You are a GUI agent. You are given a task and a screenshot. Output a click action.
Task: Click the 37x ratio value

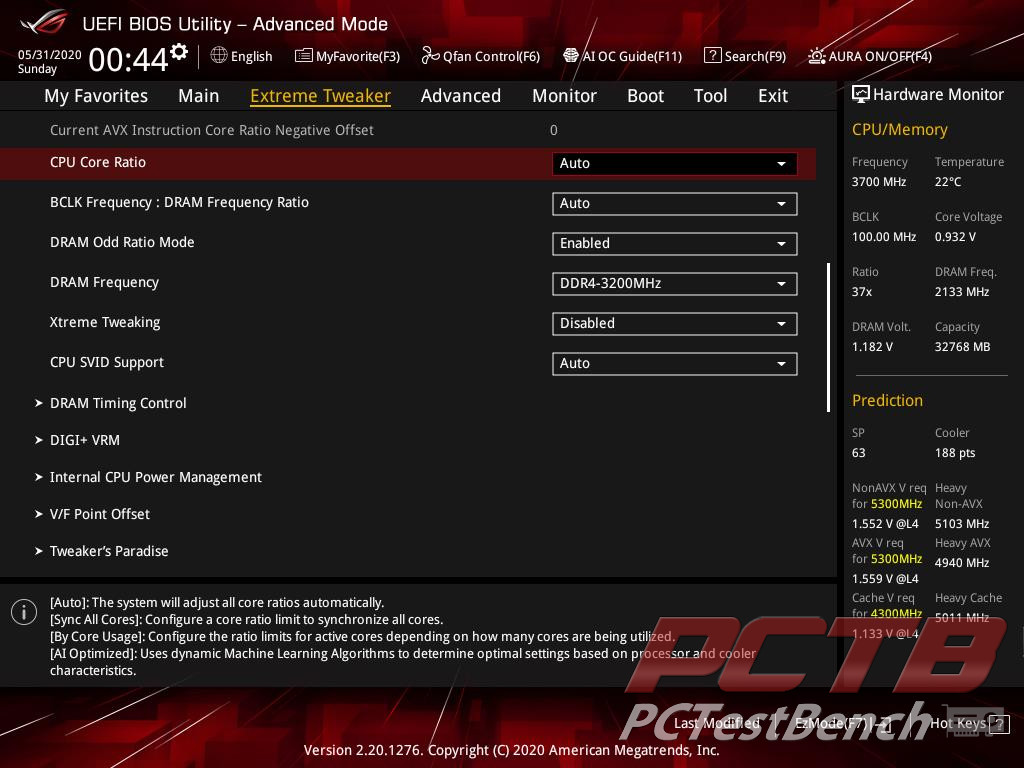tap(861, 292)
